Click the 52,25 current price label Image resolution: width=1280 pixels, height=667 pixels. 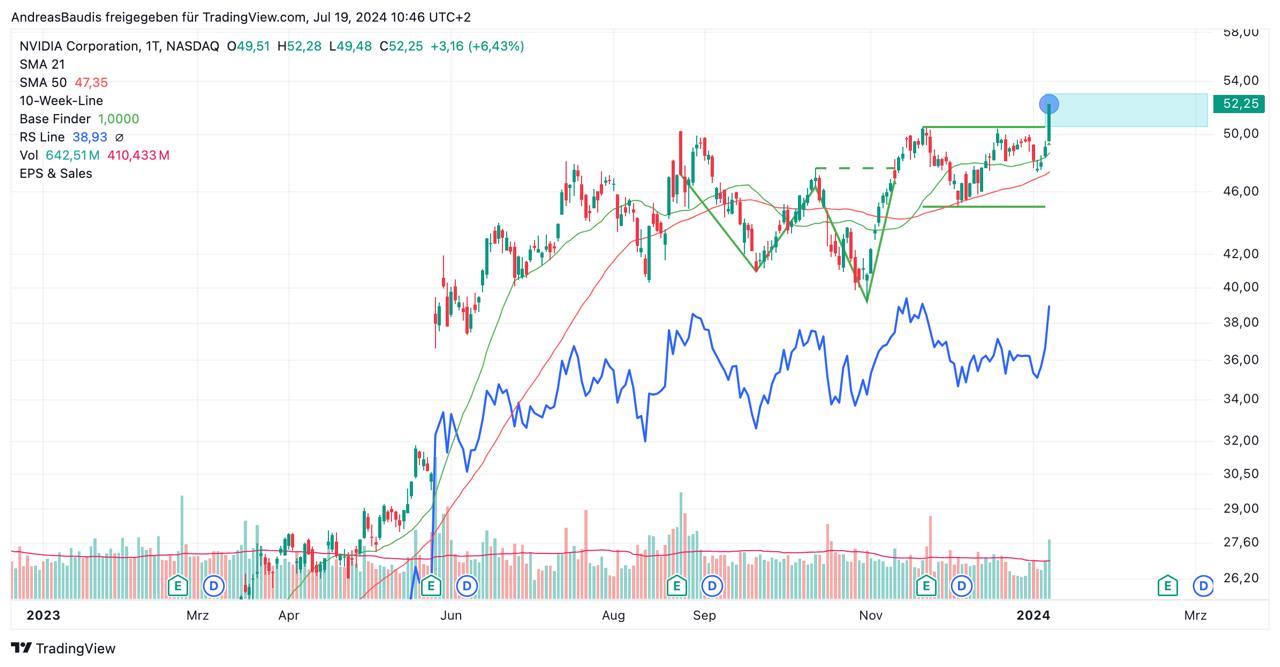(1239, 103)
